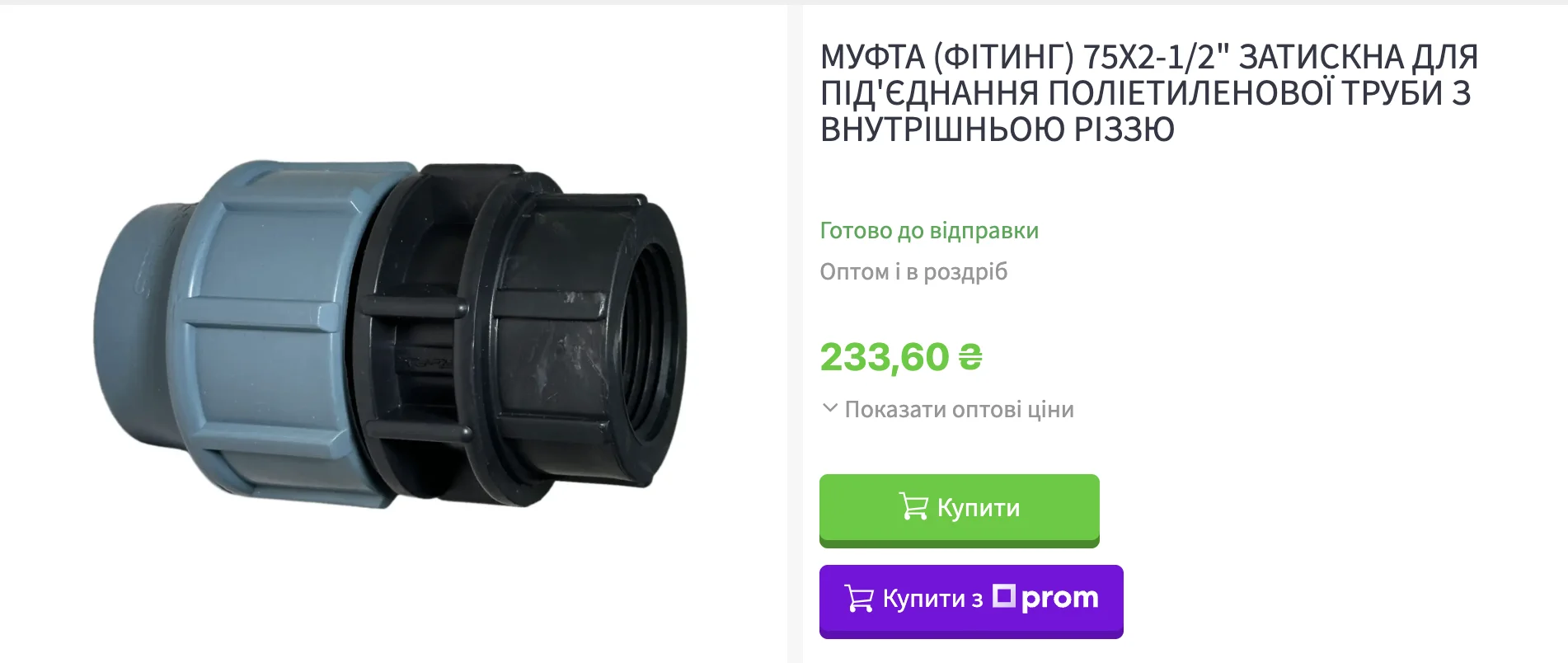Expand the chevron beside Показати оптові ціни
Viewport: 1568px width, 663px height.
830,408
